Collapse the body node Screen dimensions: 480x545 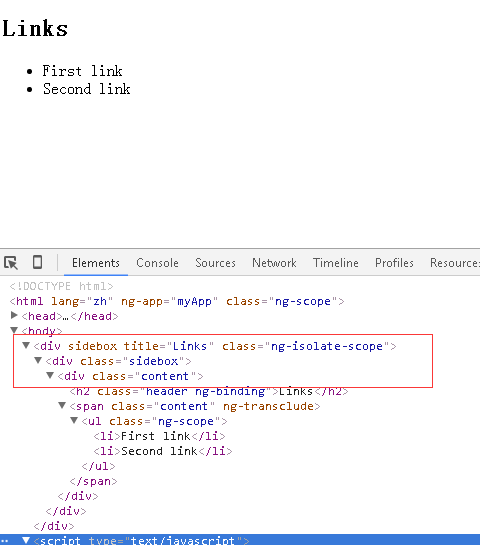(x=14, y=330)
